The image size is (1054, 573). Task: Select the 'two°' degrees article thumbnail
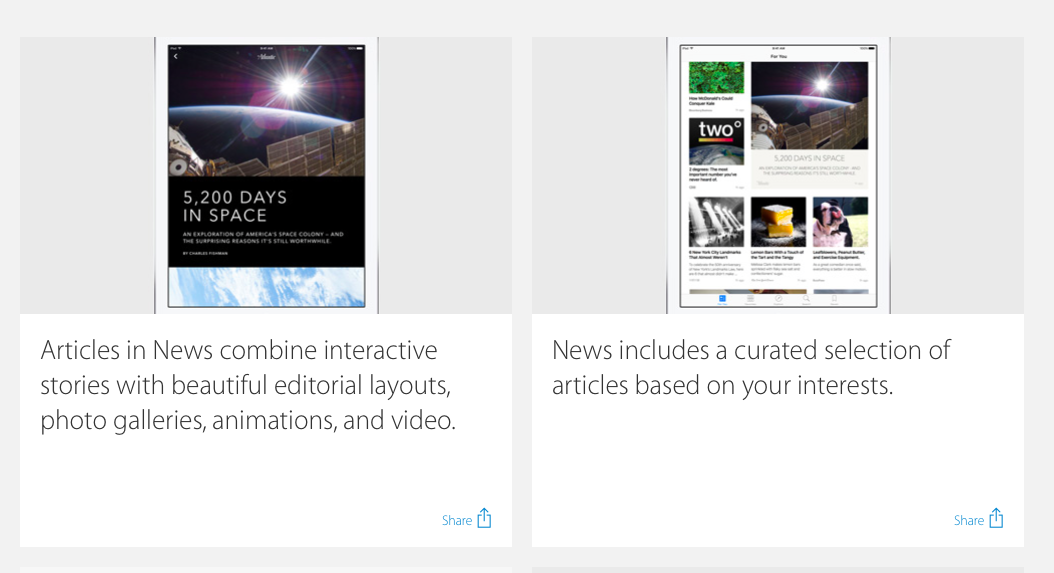coord(716,141)
